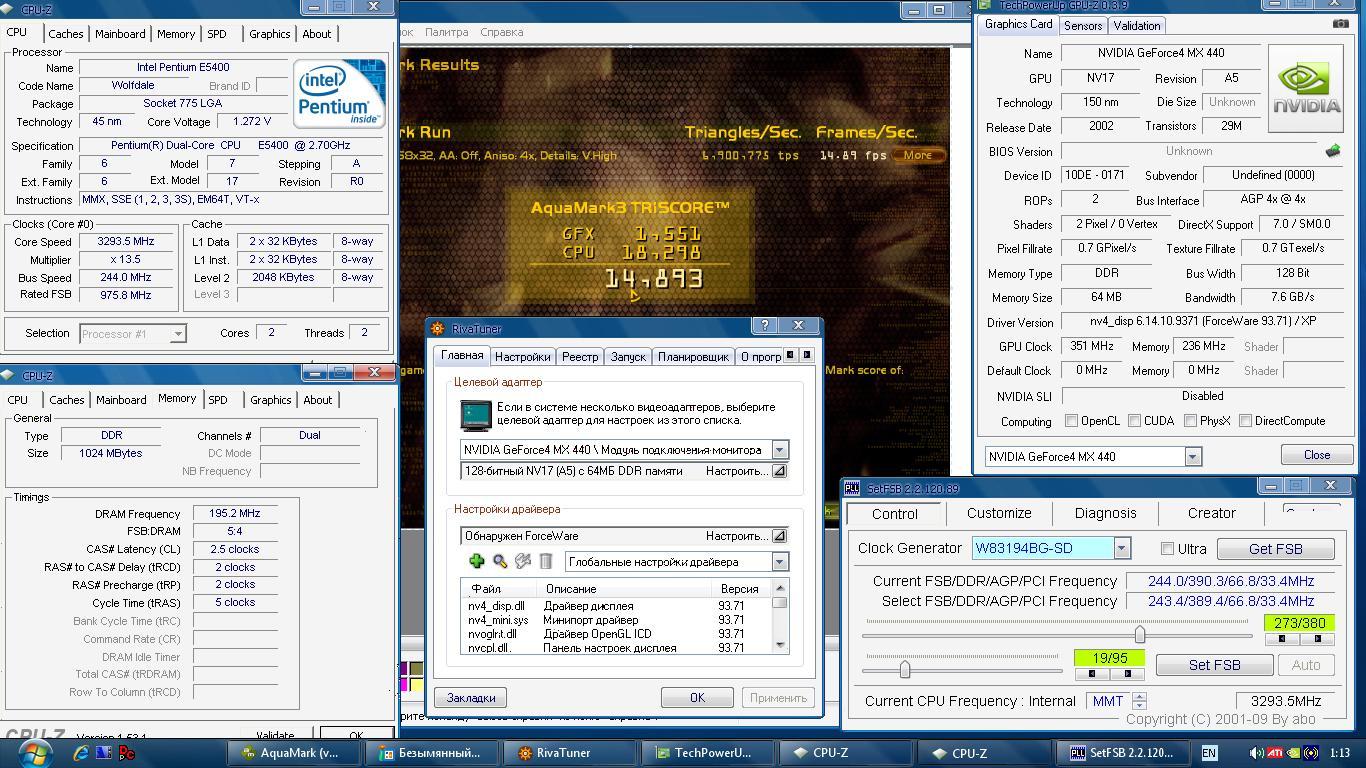Expand the adapter Настроить triangle button
This screenshot has height=768, width=1366.
(x=779, y=471)
